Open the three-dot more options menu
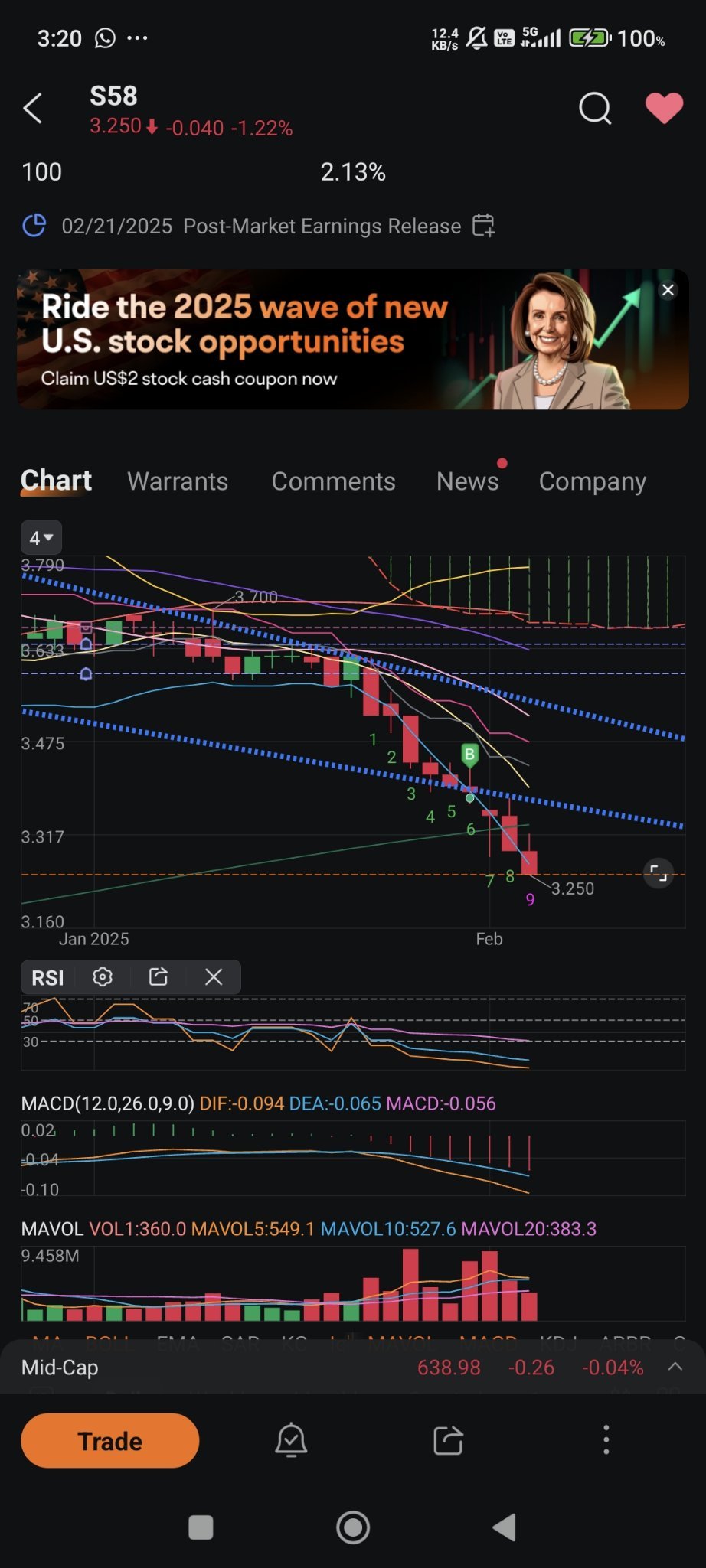 pos(606,1440)
